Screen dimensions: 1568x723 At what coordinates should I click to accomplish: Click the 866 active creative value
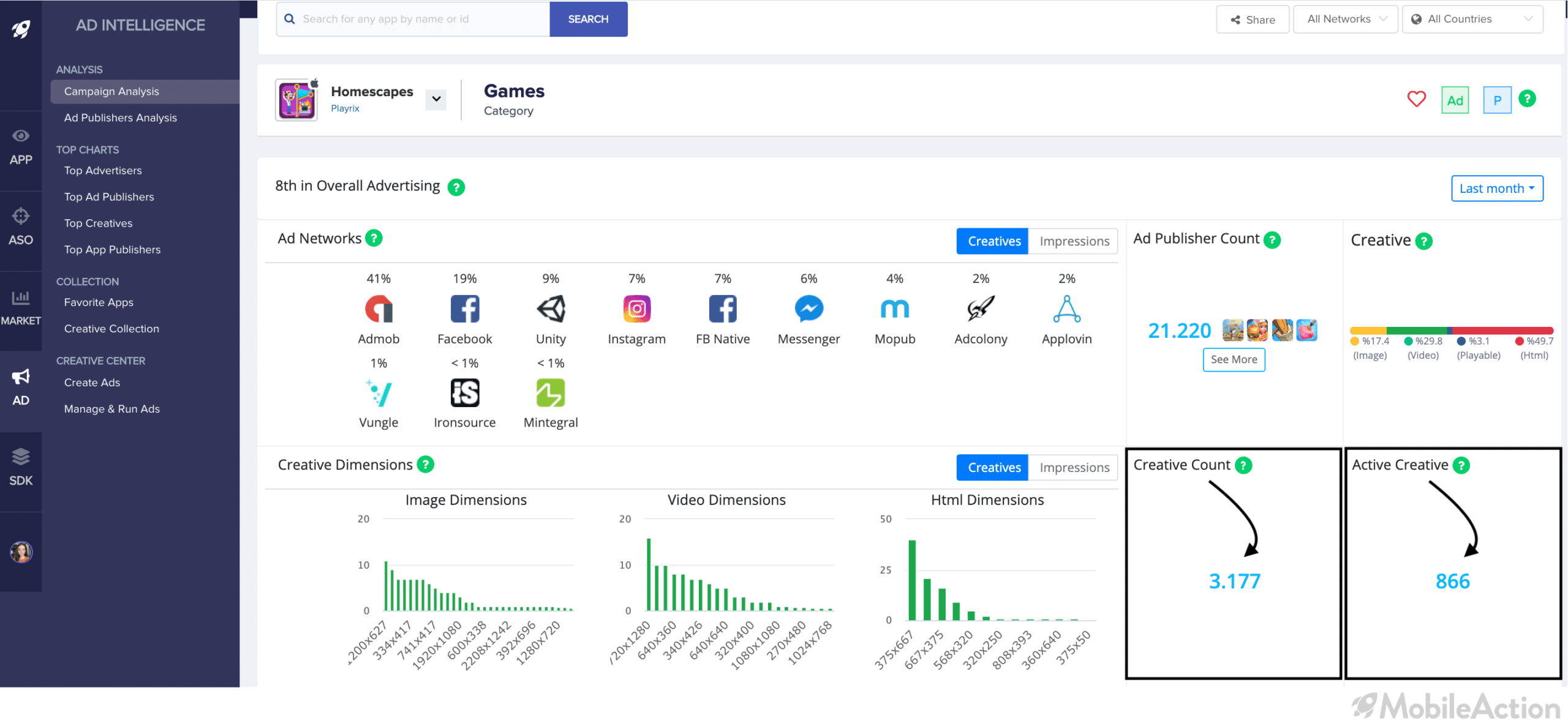pyautogui.click(x=1452, y=581)
